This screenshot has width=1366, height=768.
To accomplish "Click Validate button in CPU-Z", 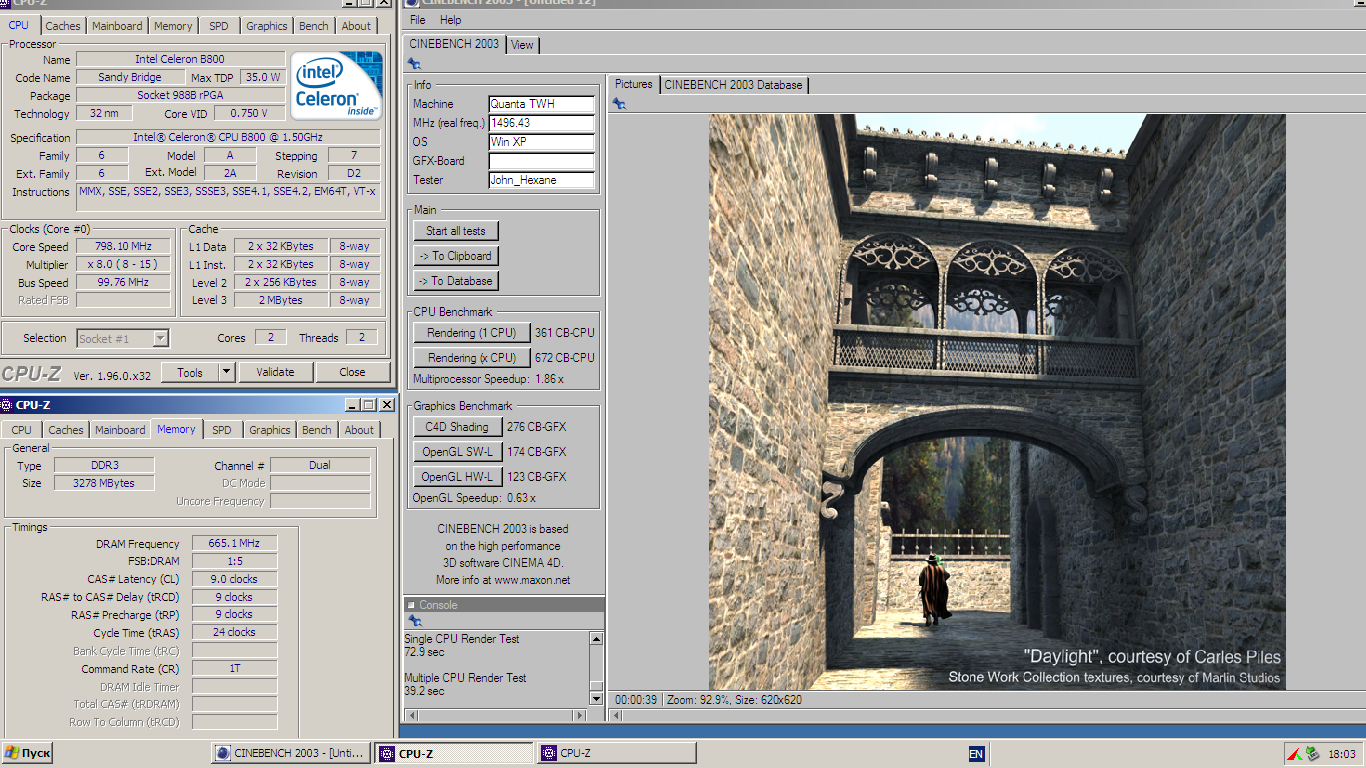I will [275, 372].
